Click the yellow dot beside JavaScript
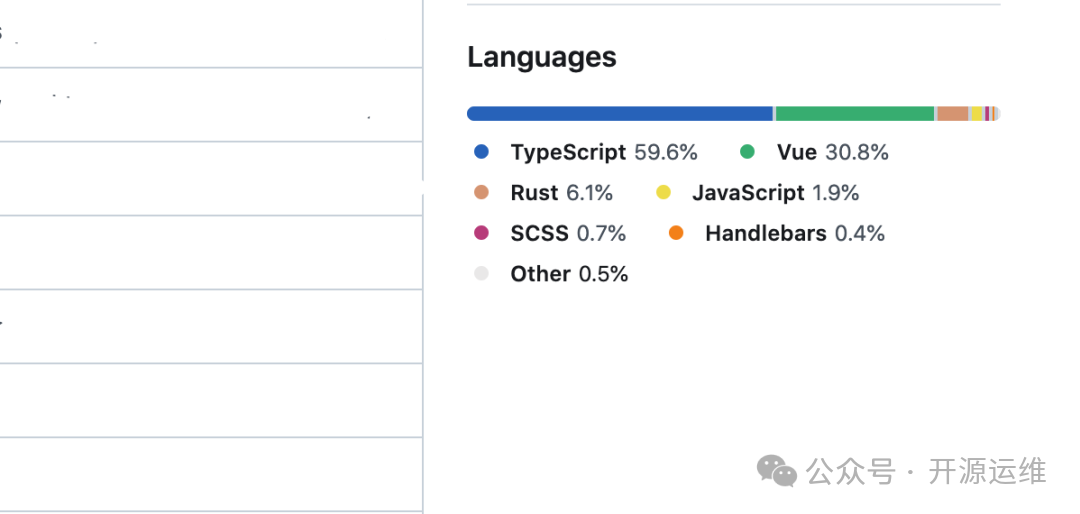 (x=663, y=193)
